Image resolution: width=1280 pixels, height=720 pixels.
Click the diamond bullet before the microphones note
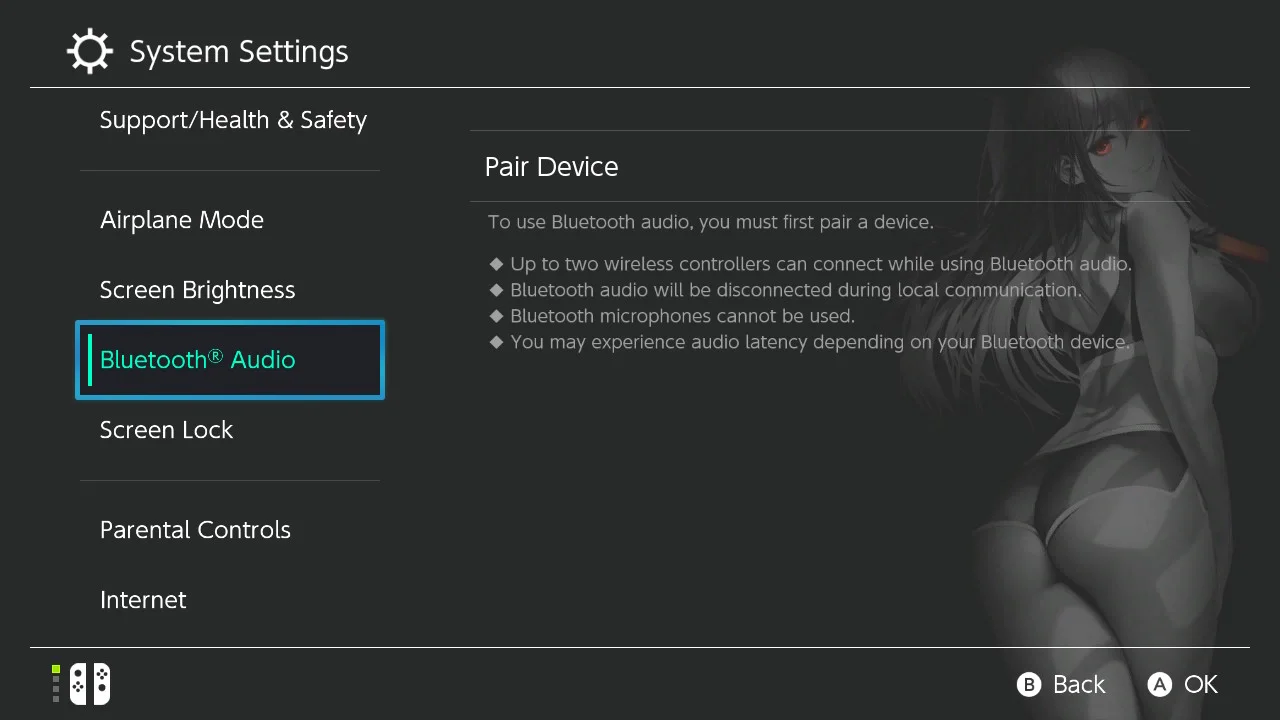point(496,316)
